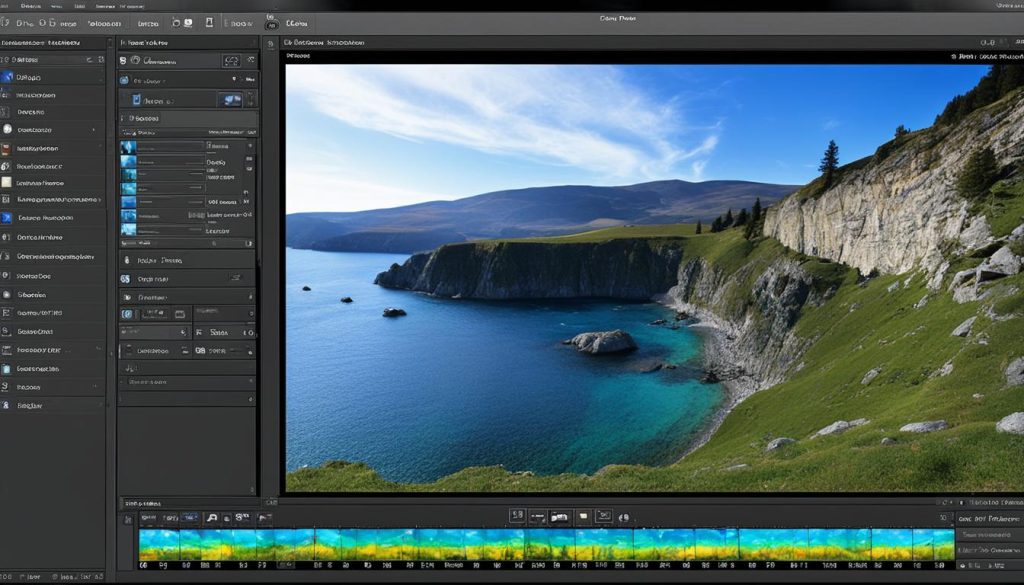Image resolution: width=1024 pixels, height=585 pixels.
Task: Expand the arrow on the white-circle sidebar row
Action: click(93, 130)
